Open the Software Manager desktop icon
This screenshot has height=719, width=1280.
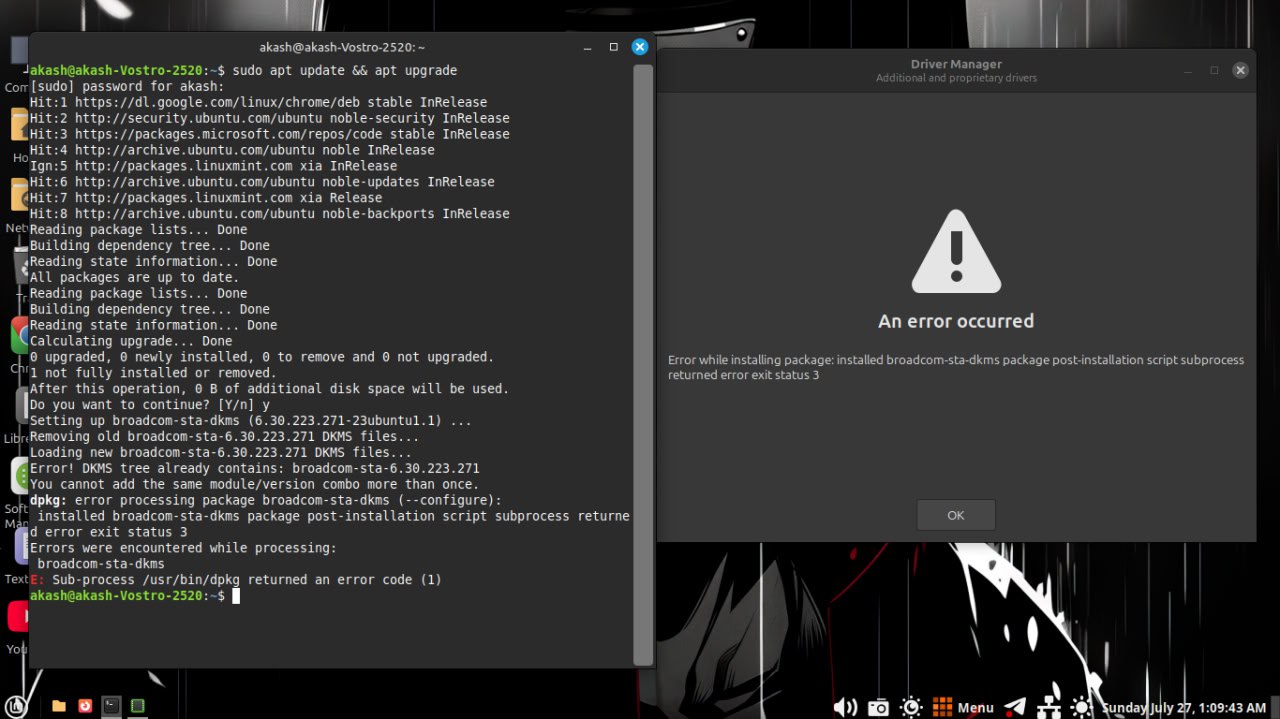pyautogui.click(x=19, y=476)
